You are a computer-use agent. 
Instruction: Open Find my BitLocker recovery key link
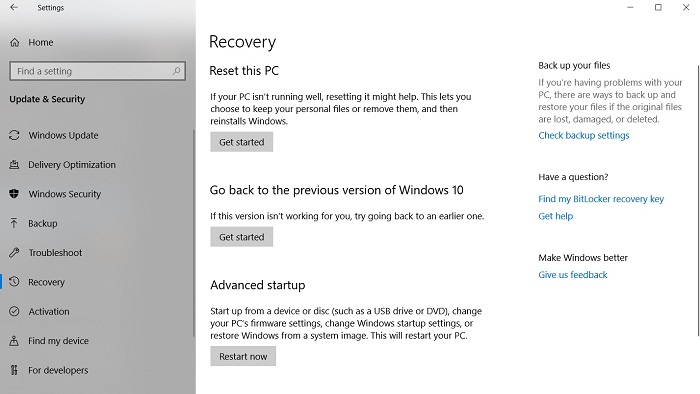tap(601, 199)
